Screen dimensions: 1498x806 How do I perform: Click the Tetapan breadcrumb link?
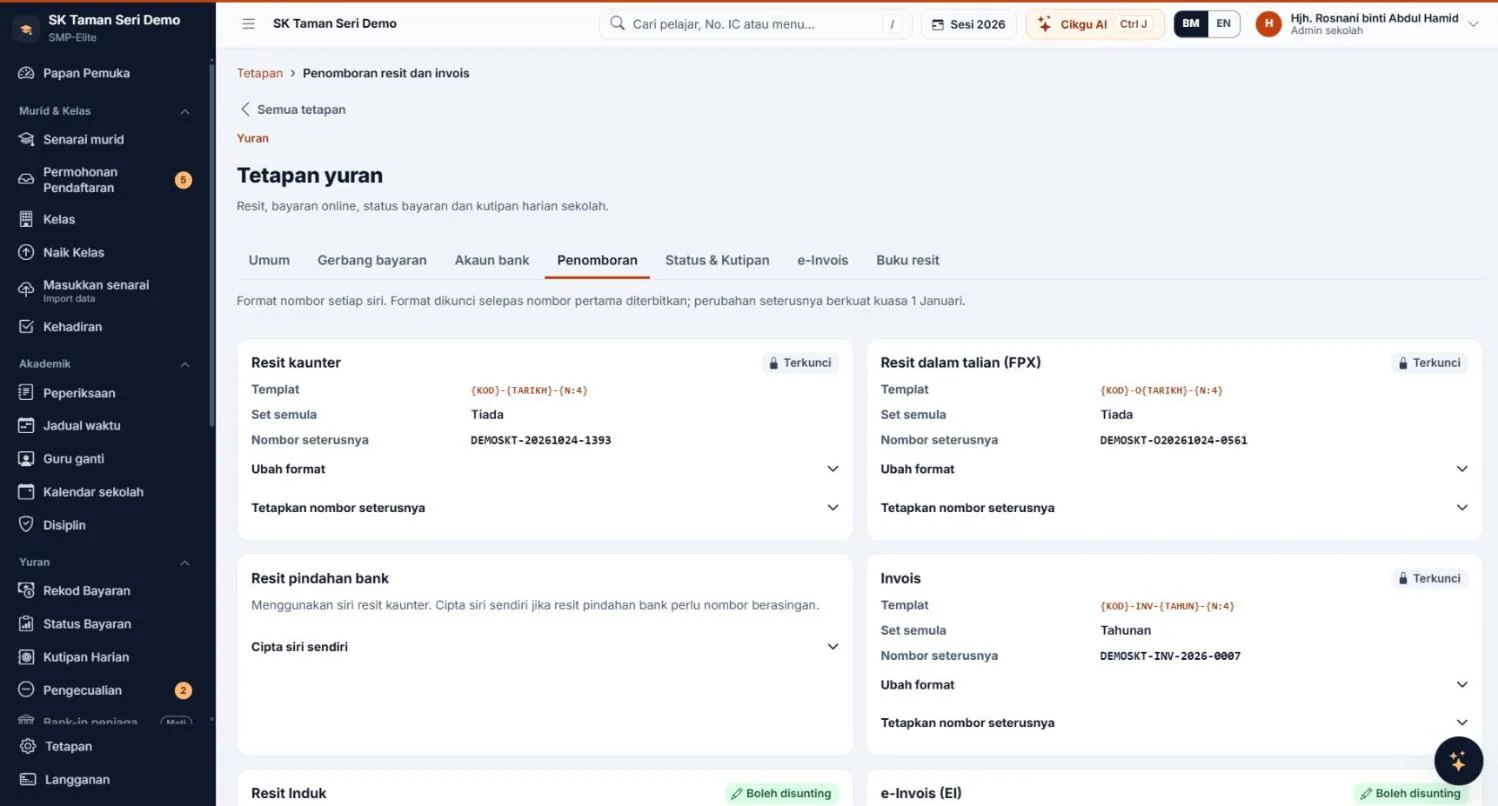[260, 73]
